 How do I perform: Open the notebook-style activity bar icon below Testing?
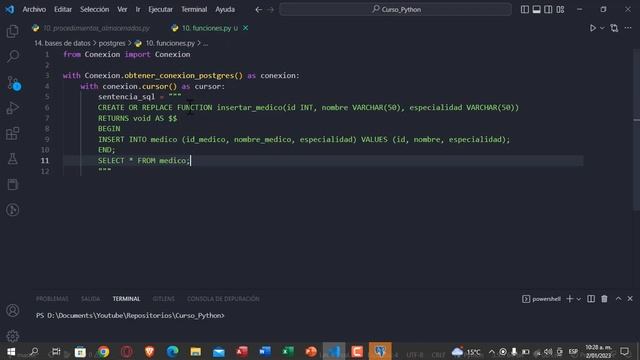(x=13, y=184)
